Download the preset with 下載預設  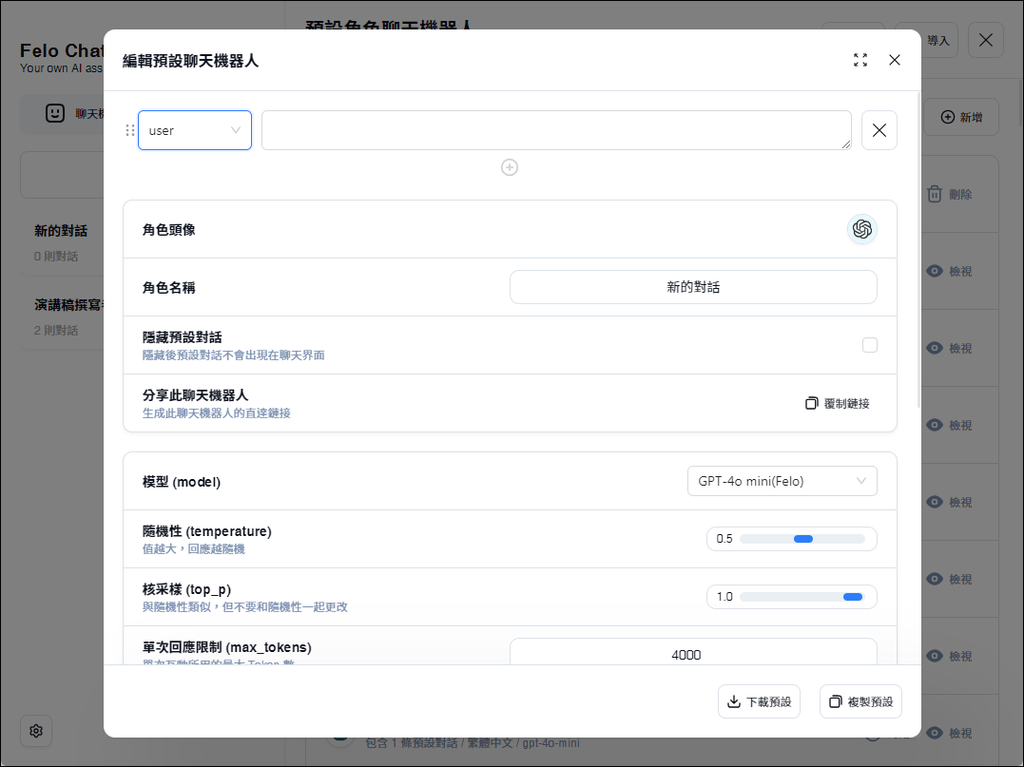(x=759, y=702)
